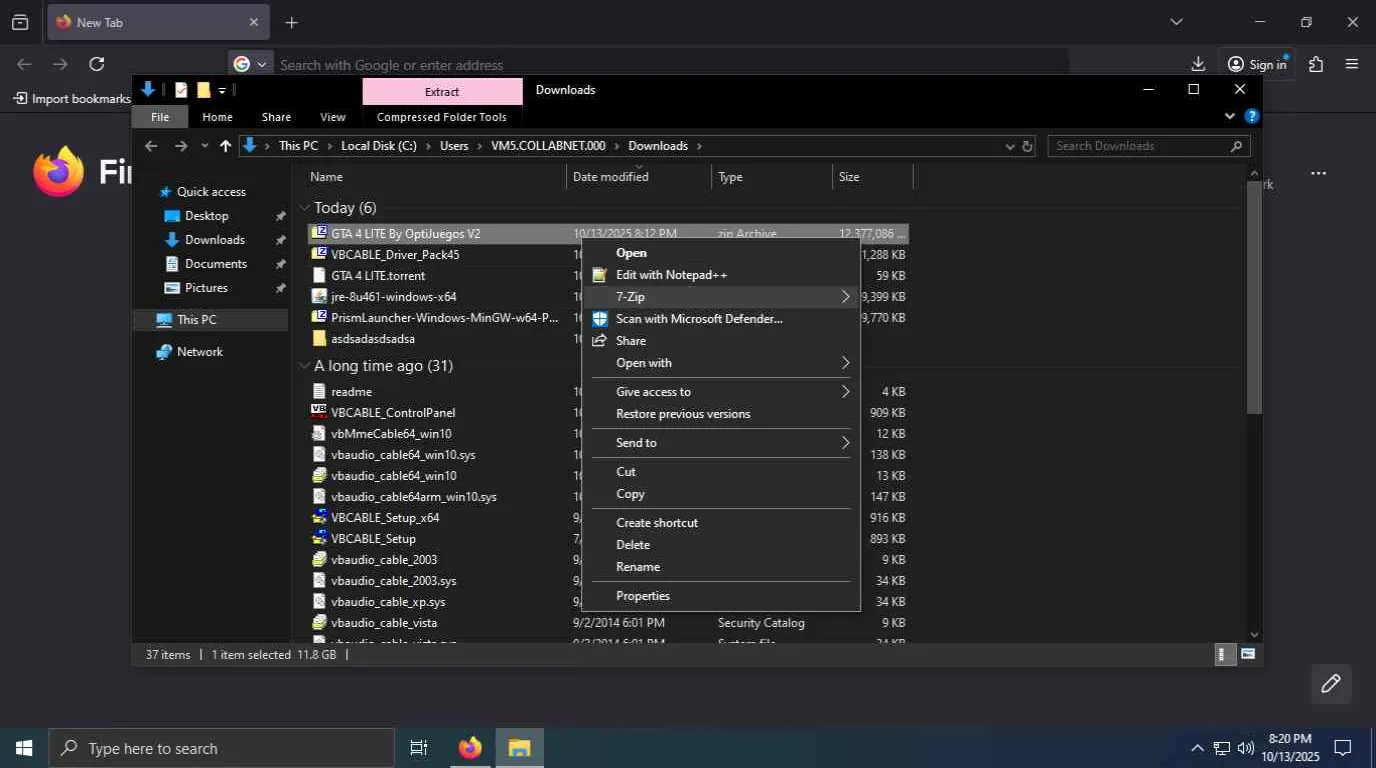Click Sign in button in Firefox
Viewport: 1376px width, 768px height.
(x=1256, y=64)
